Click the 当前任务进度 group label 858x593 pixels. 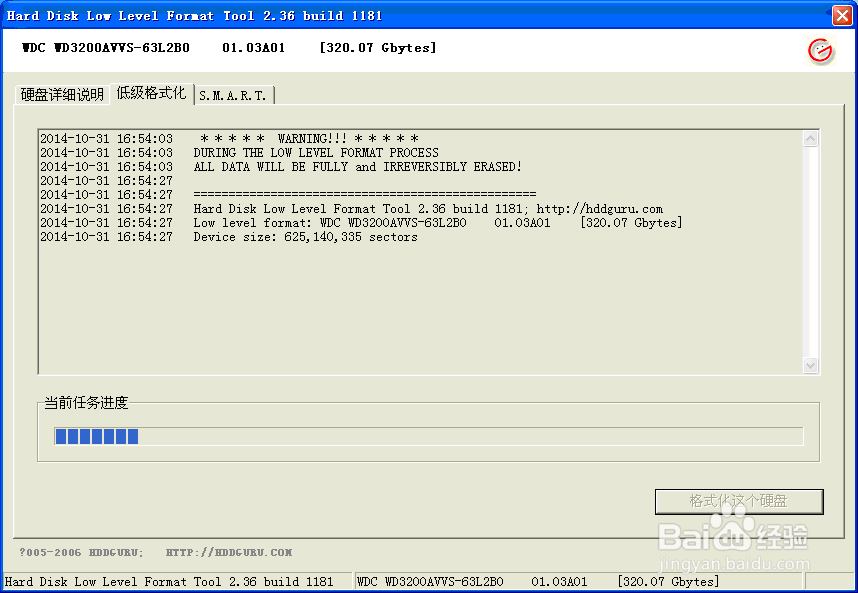coord(86,403)
